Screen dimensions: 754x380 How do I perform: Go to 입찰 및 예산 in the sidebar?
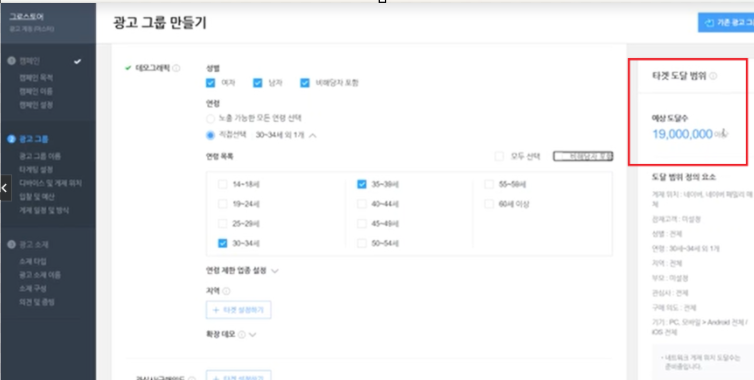click(x=37, y=197)
